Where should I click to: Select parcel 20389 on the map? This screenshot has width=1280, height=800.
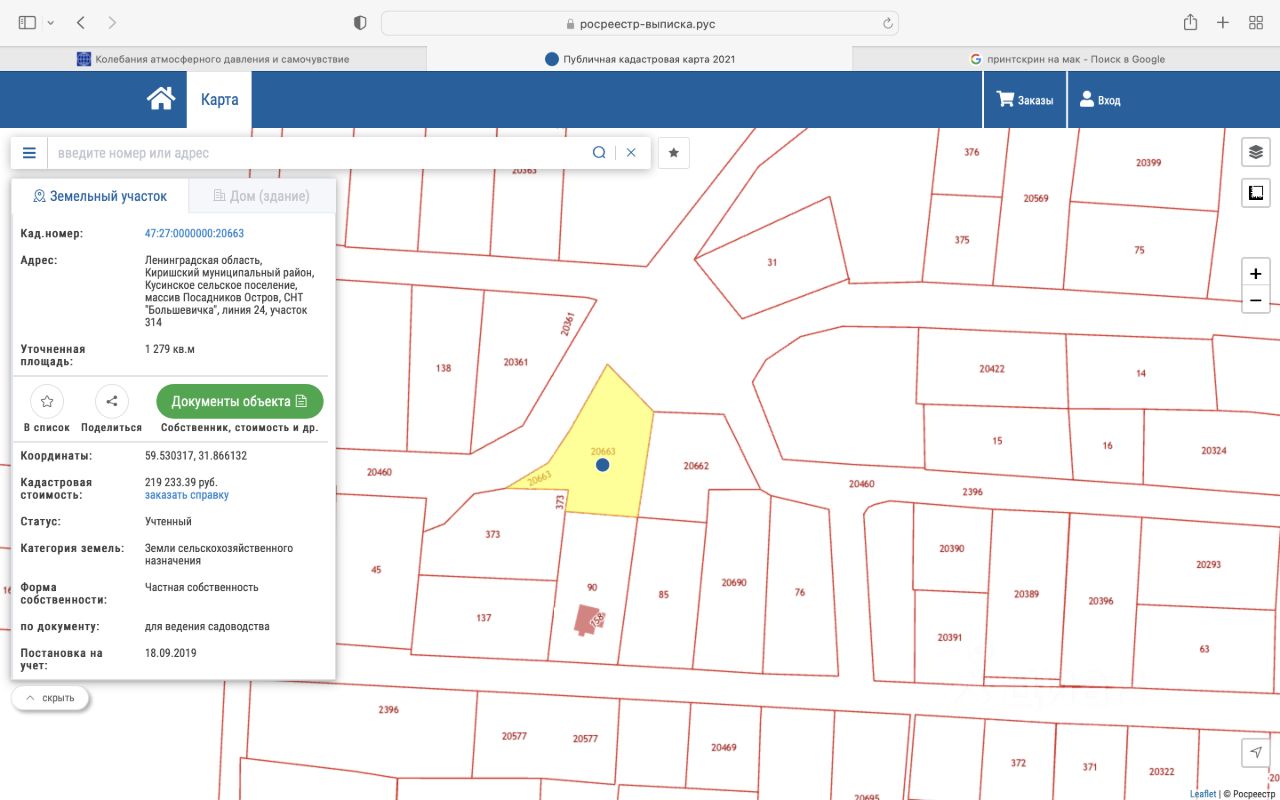click(x=1026, y=594)
